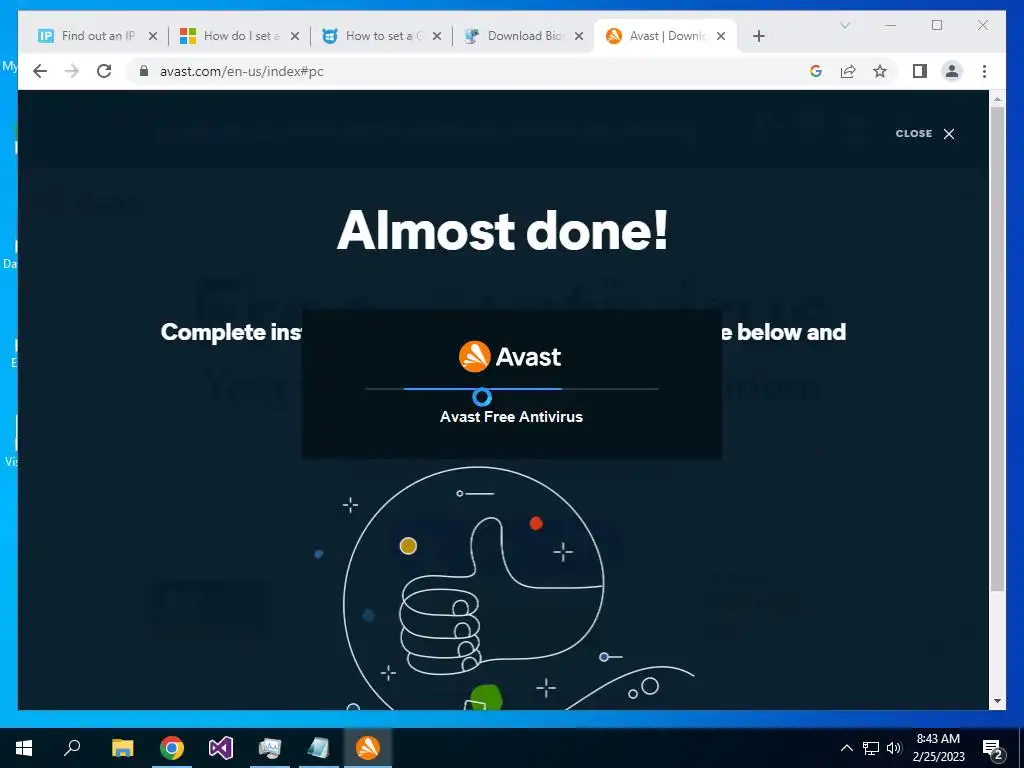Expand the tab search chevron
This screenshot has height=768, width=1024.
pyautogui.click(x=844, y=25)
